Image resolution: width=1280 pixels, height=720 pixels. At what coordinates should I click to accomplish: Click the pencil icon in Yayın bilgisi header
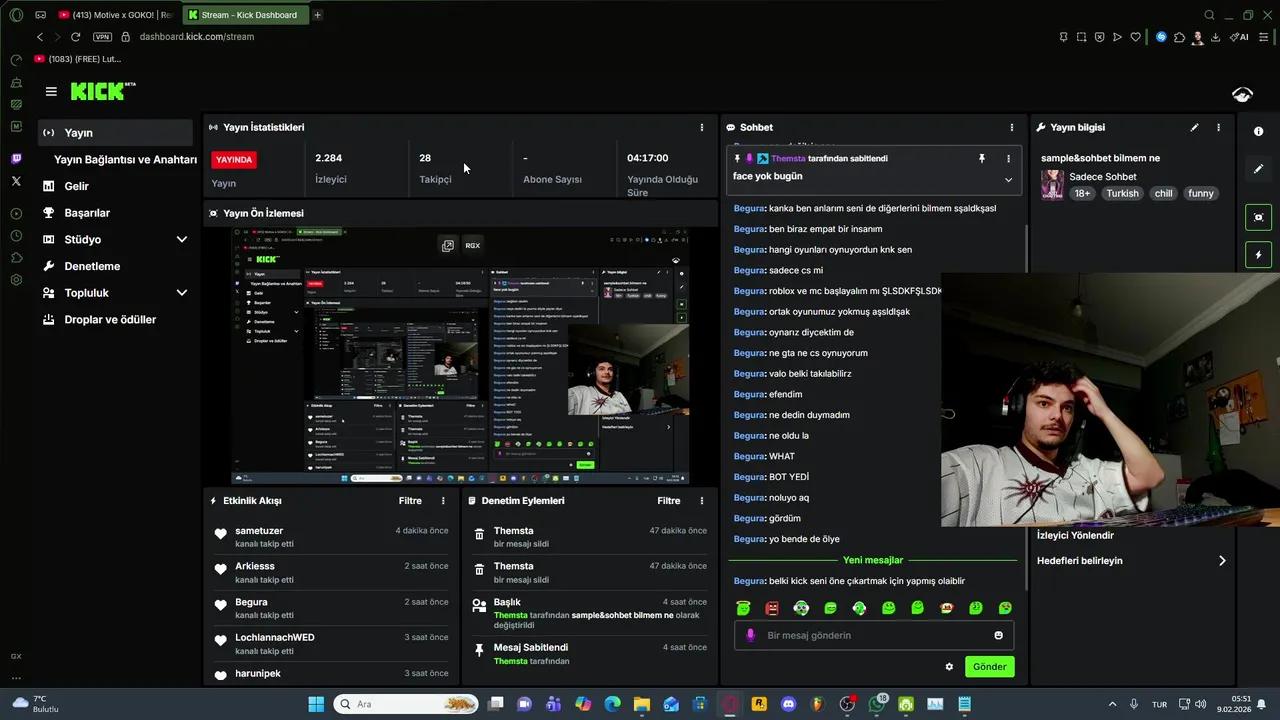coord(1194,128)
